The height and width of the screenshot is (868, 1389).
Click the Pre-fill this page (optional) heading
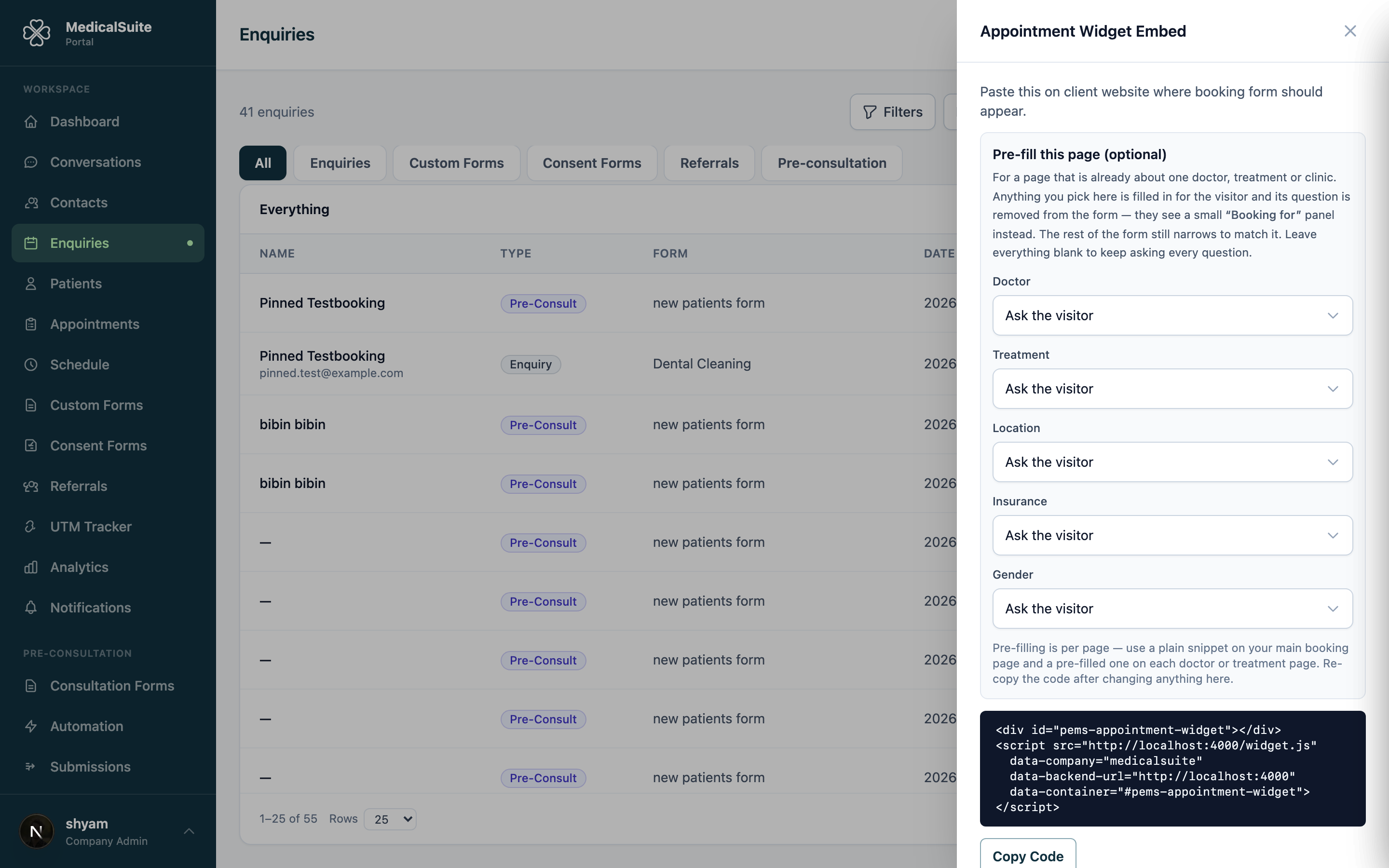click(1079, 154)
